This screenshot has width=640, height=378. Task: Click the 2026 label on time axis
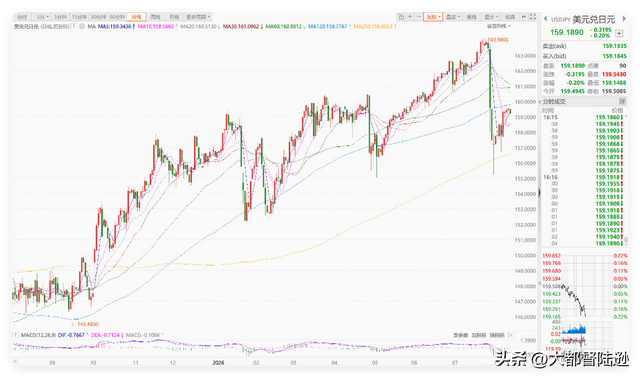218,362
